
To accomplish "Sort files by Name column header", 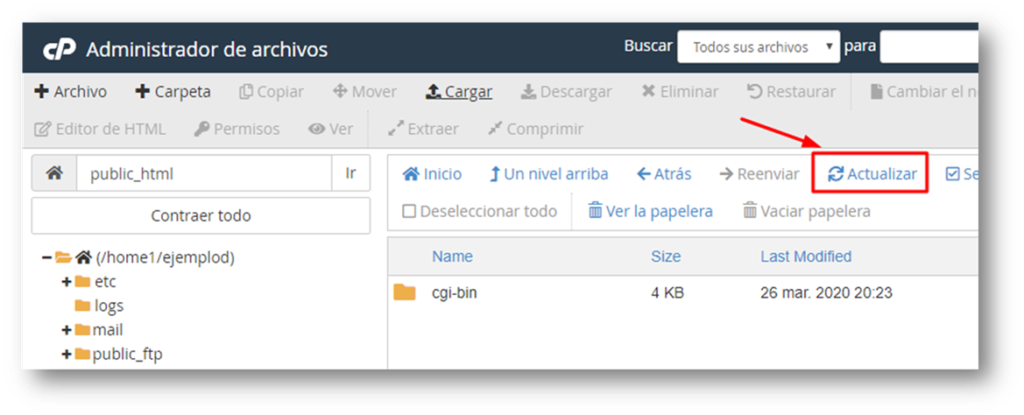I will (452, 257).
